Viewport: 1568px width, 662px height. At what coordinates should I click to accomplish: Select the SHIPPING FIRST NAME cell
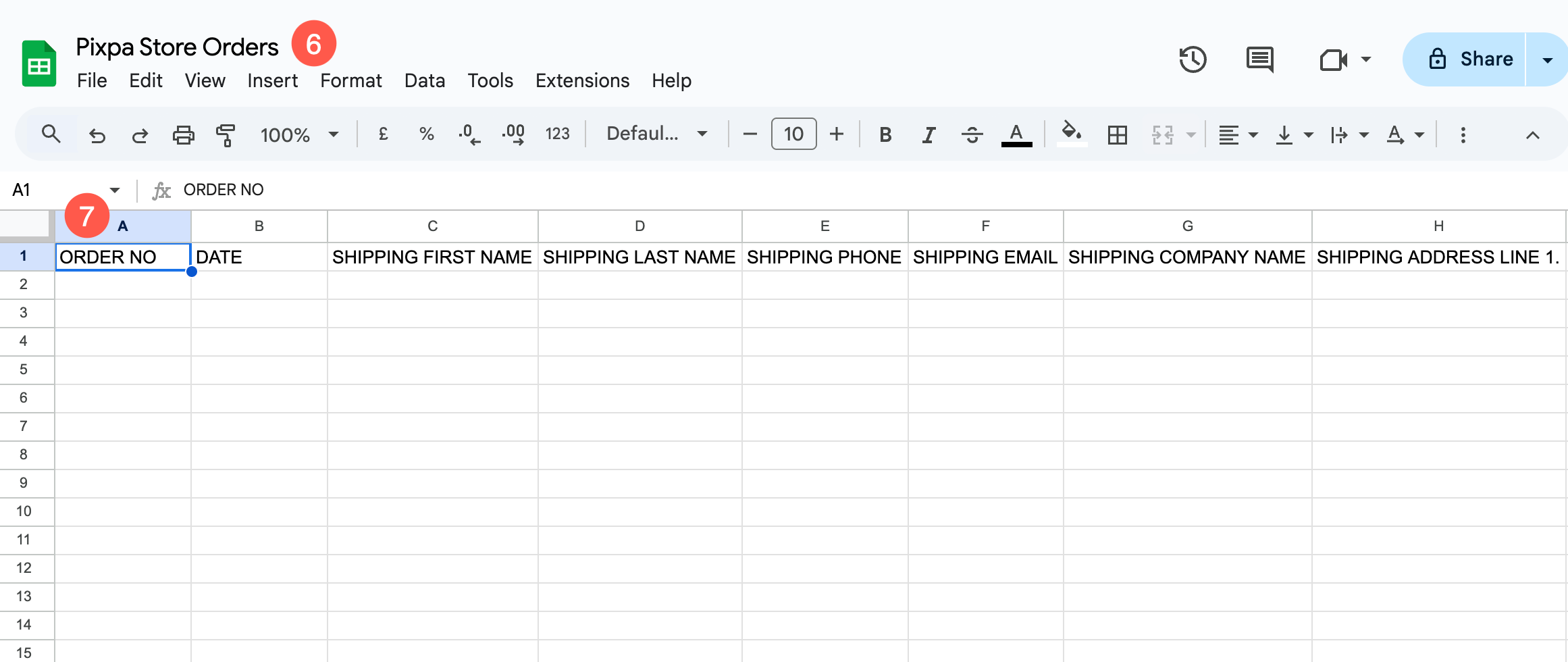pos(433,257)
